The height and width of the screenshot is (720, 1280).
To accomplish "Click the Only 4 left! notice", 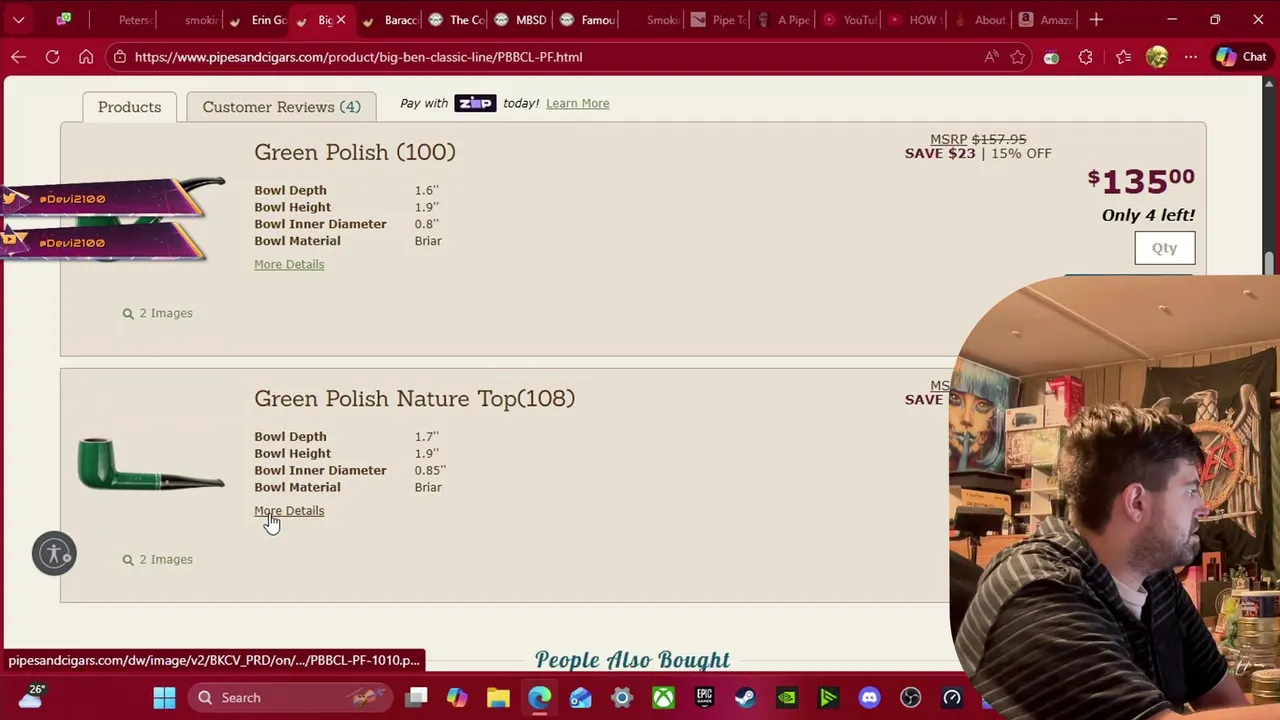I will click(1148, 215).
